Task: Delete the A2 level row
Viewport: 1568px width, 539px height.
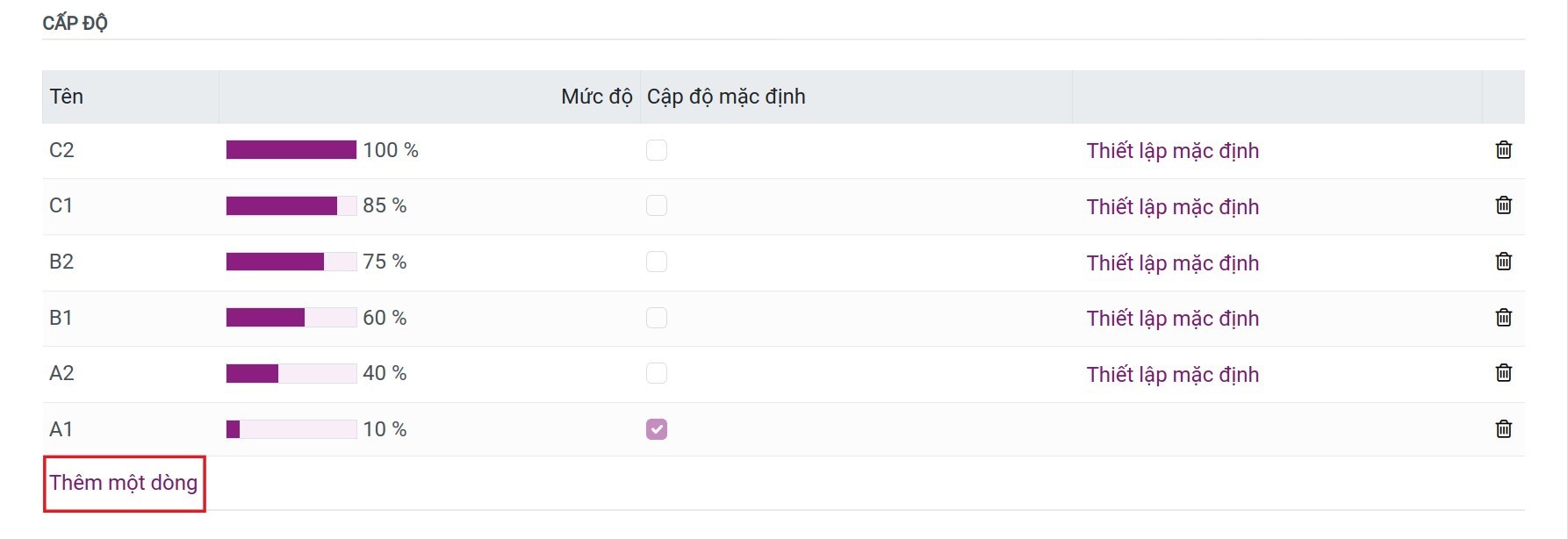Action: 1503,373
